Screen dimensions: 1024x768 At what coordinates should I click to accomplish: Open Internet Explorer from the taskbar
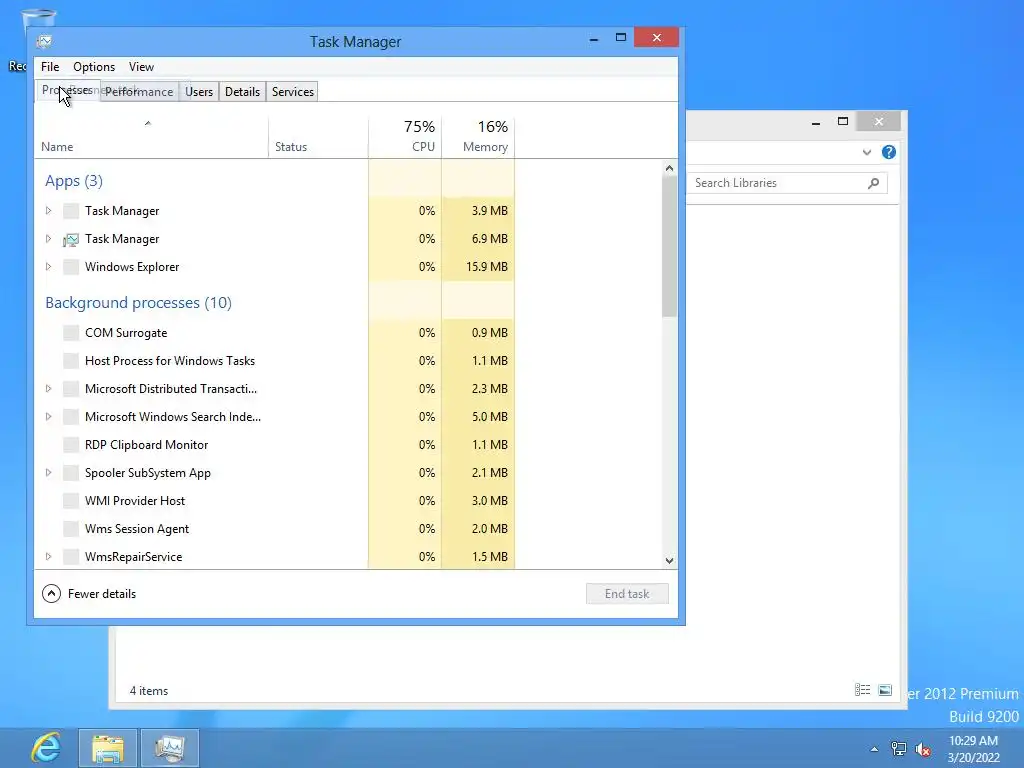(46, 748)
